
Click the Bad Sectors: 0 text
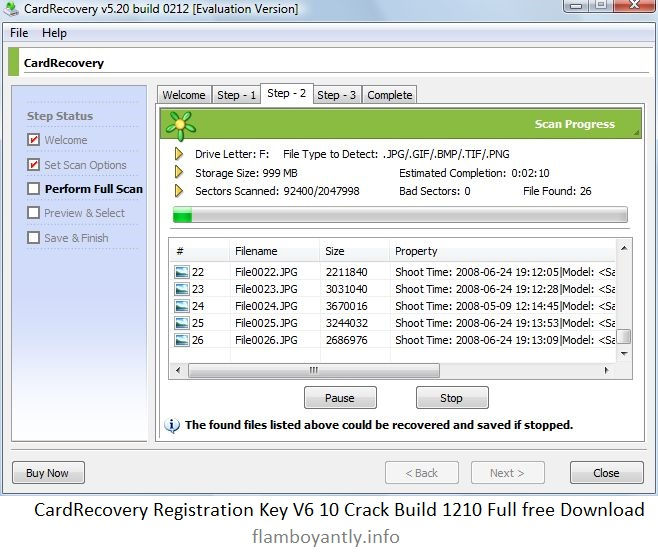tap(435, 191)
